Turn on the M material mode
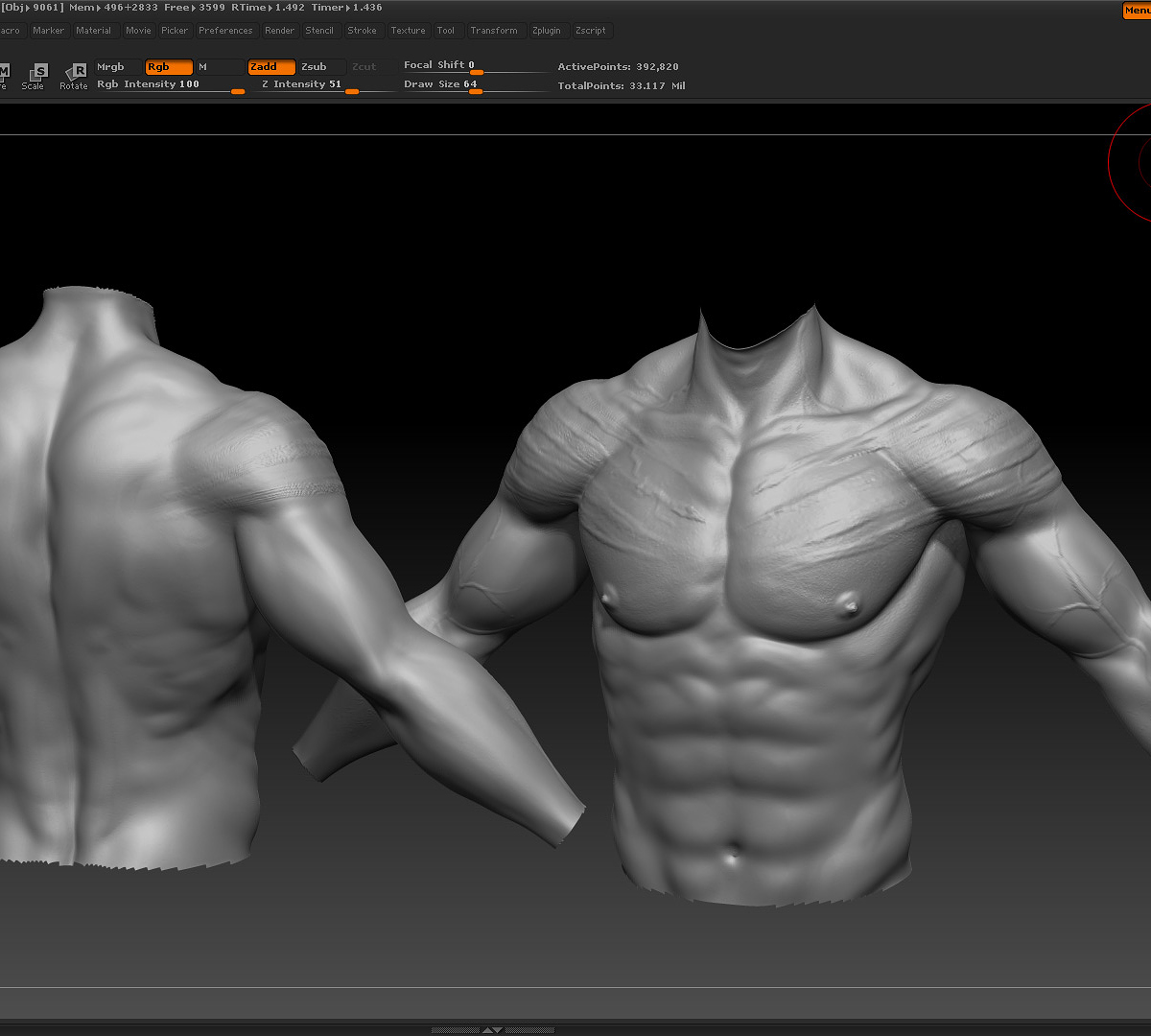Image resolution: width=1151 pixels, height=1036 pixels. tap(219, 67)
